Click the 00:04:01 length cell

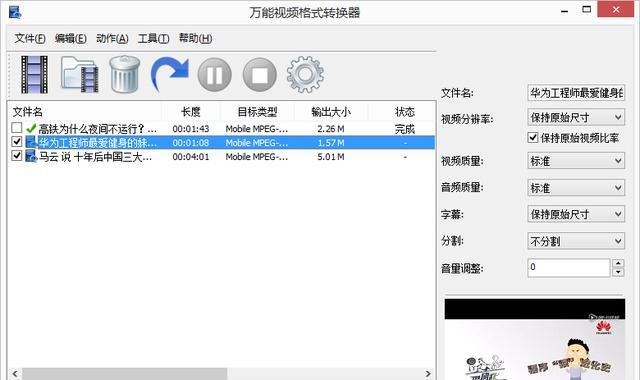point(191,157)
